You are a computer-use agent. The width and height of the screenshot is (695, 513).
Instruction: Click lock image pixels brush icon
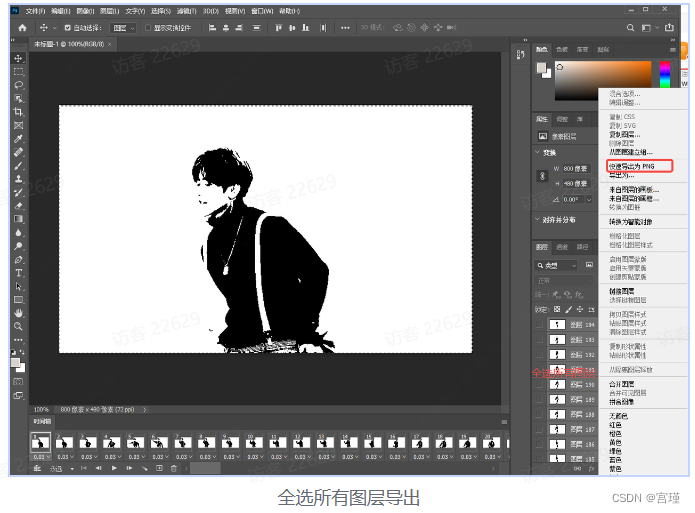pos(569,309)
